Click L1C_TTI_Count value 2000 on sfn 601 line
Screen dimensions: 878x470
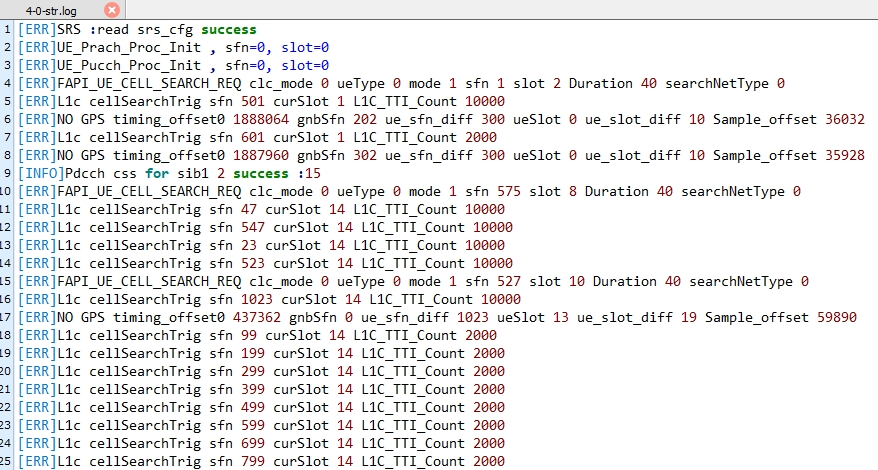[x=481, y=137]
